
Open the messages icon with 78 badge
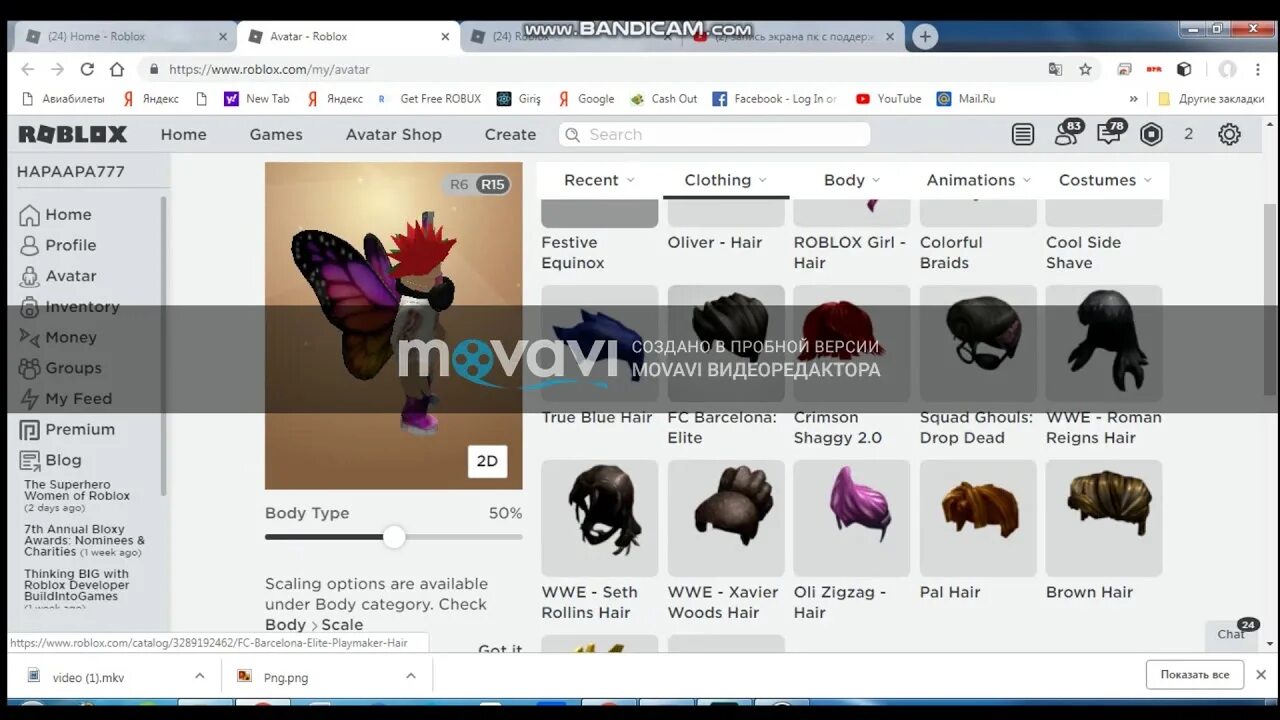pos(1109,133)
